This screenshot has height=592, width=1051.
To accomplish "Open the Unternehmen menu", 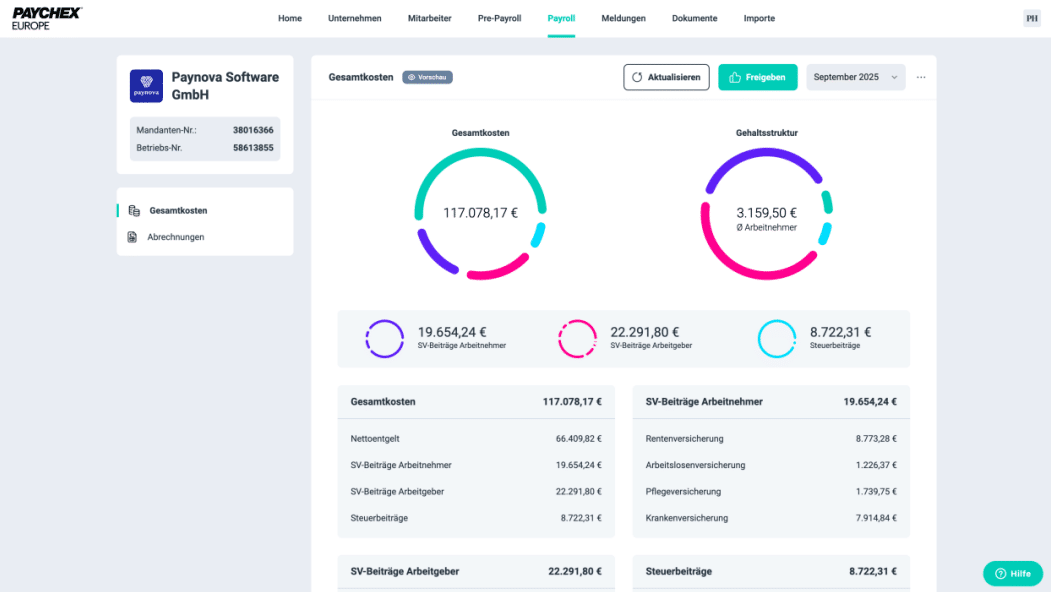I will click(355, 18).
